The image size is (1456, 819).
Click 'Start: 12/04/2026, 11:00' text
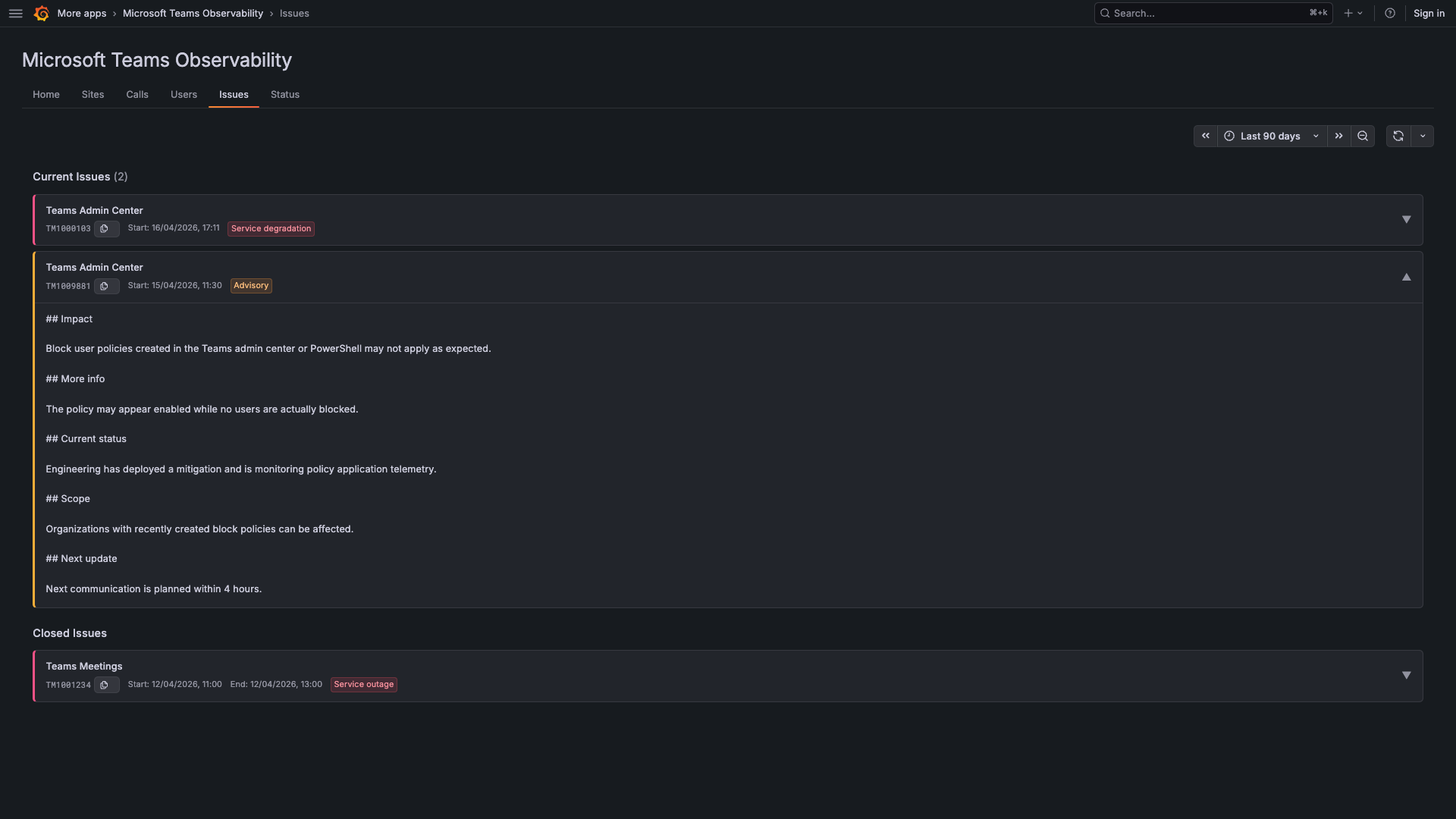click(x=175, y=684)
